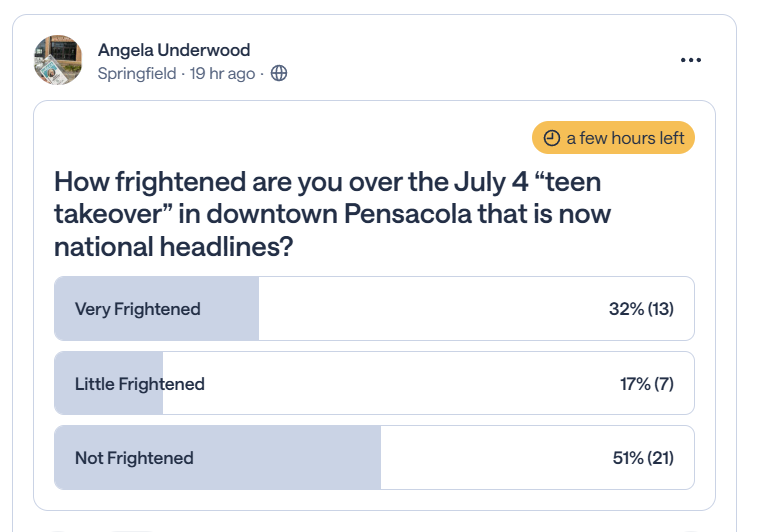Screen dimensions: 766x532
Task: Click the Springfield neighborhood link
Action: point(137,74)
